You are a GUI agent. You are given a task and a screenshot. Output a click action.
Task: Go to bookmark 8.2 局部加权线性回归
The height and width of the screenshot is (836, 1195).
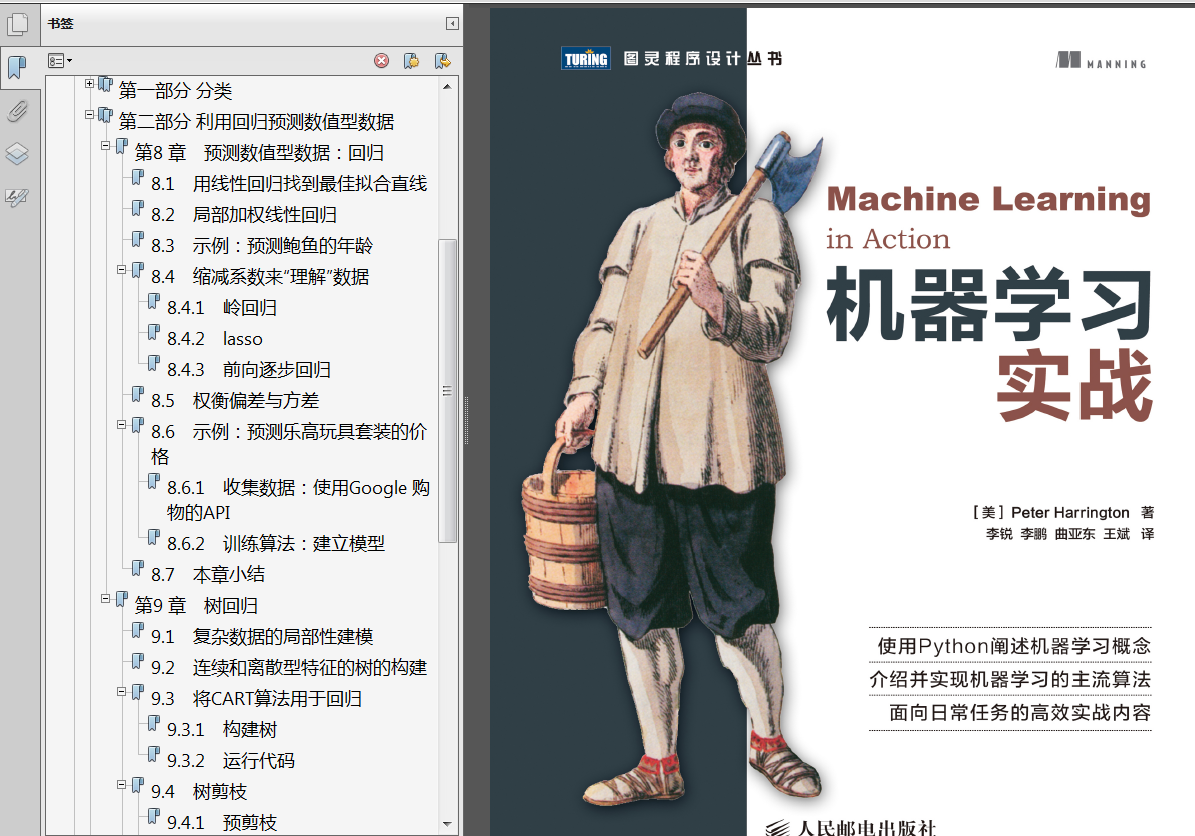[x=244, y=215]
